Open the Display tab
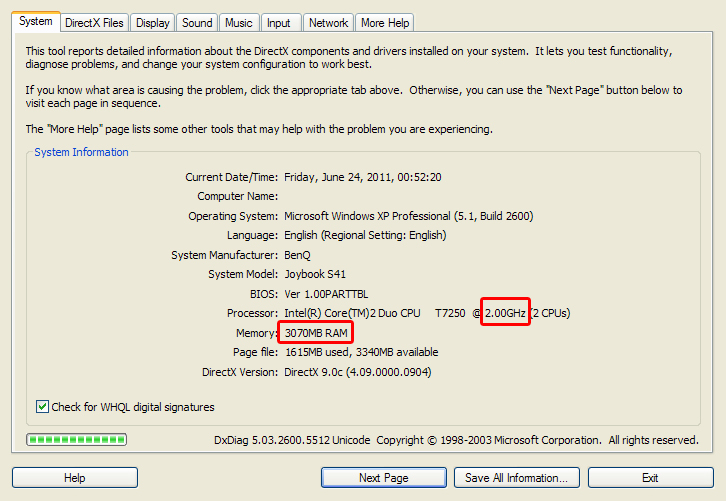Screen dimensions: 726x501 coord(153,23)
